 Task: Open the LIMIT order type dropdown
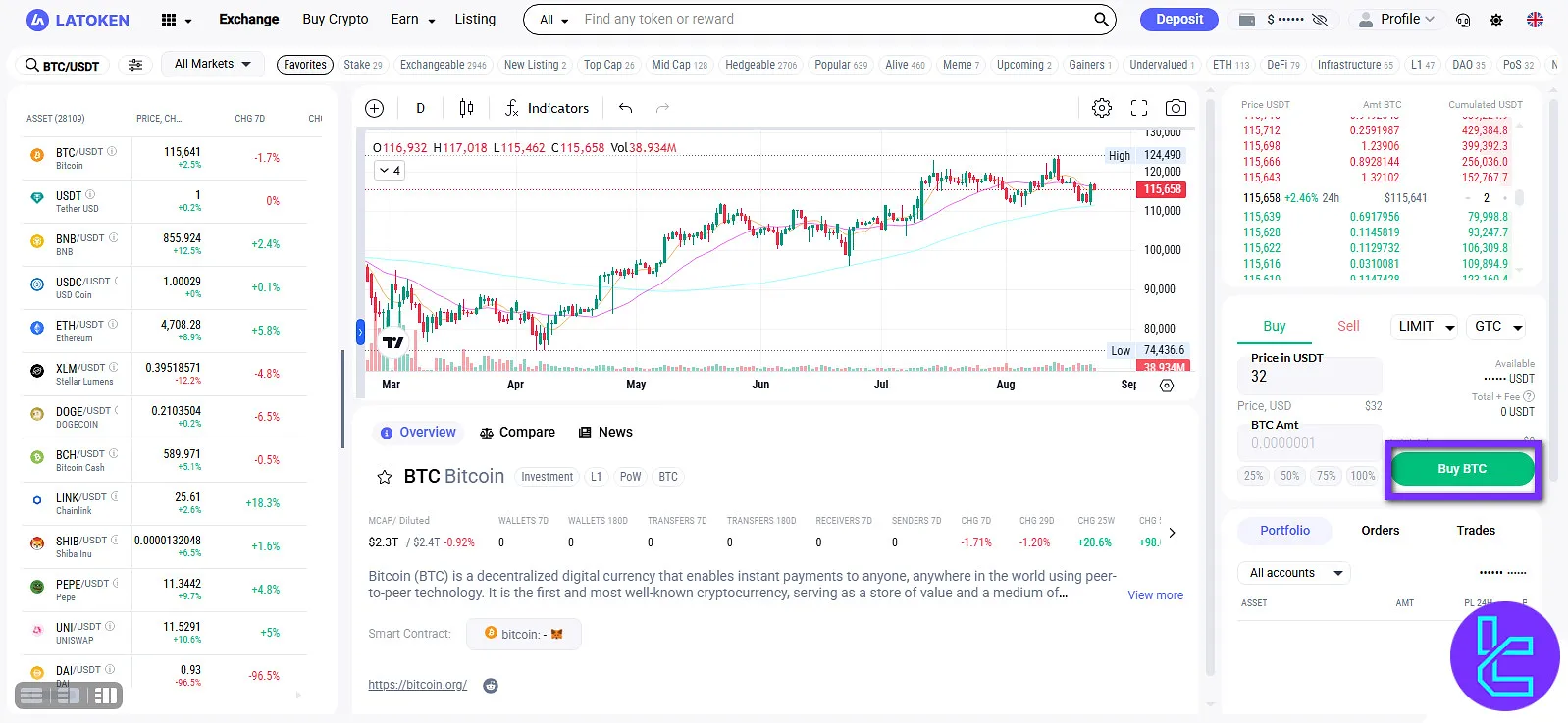[x=1426, y=327]
